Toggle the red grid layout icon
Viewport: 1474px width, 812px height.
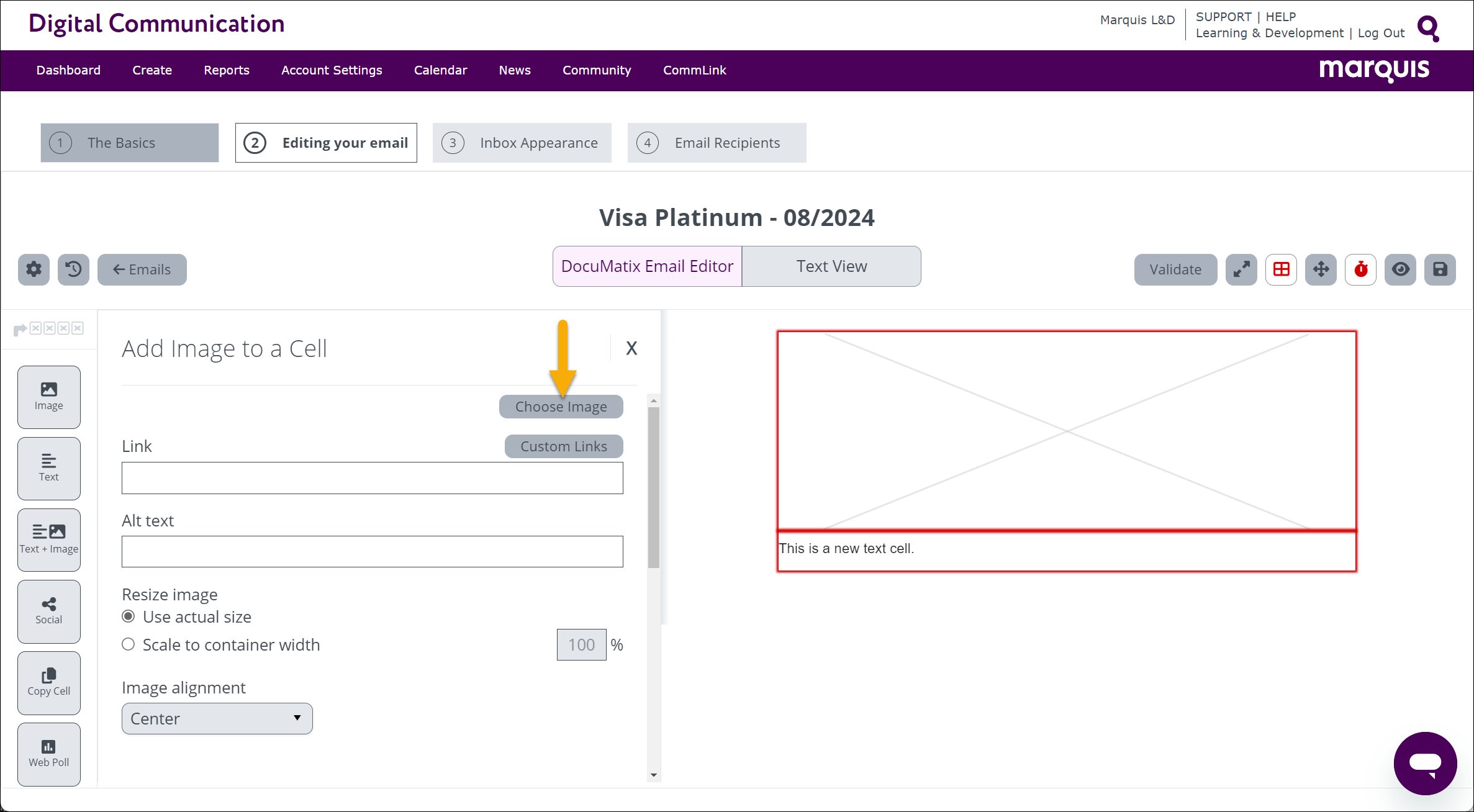coord(1281,269)
